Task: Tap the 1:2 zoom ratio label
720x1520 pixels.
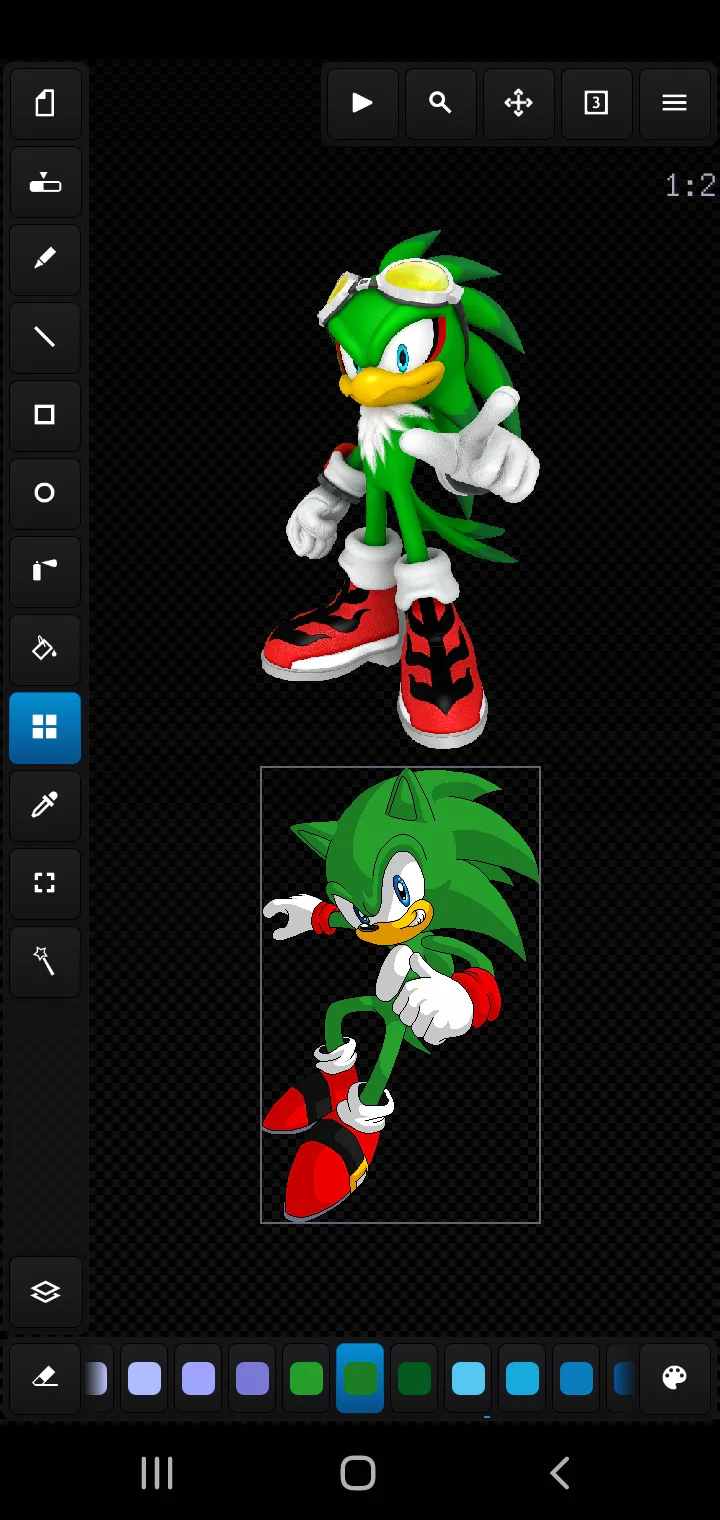Action: [690, 185]
